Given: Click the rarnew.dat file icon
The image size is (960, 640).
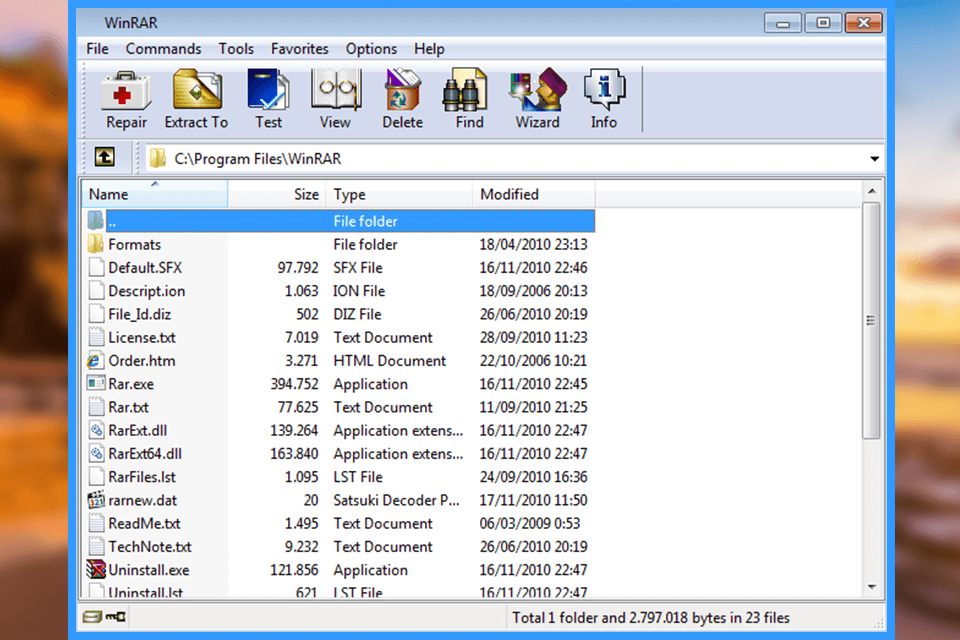Looking at the screenshot, I should coord(96,500).
